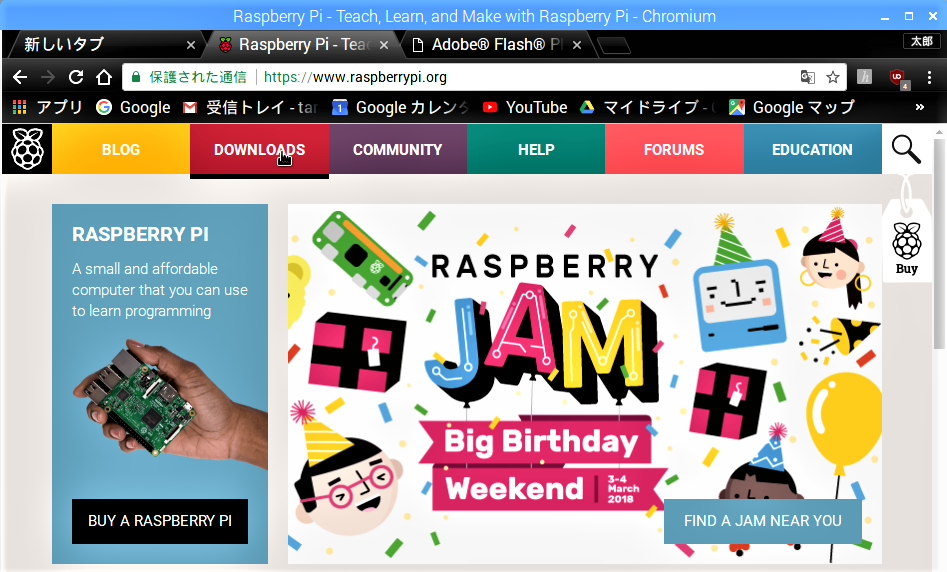Open the Apps bookmark shortcut

[x=47, y=108]
